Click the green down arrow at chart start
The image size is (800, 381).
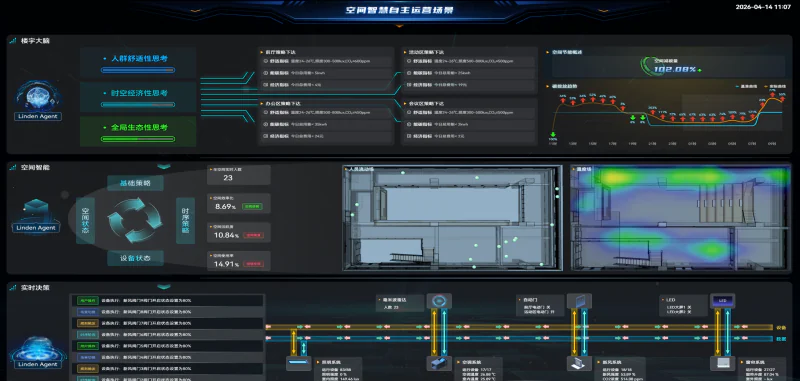553,135
